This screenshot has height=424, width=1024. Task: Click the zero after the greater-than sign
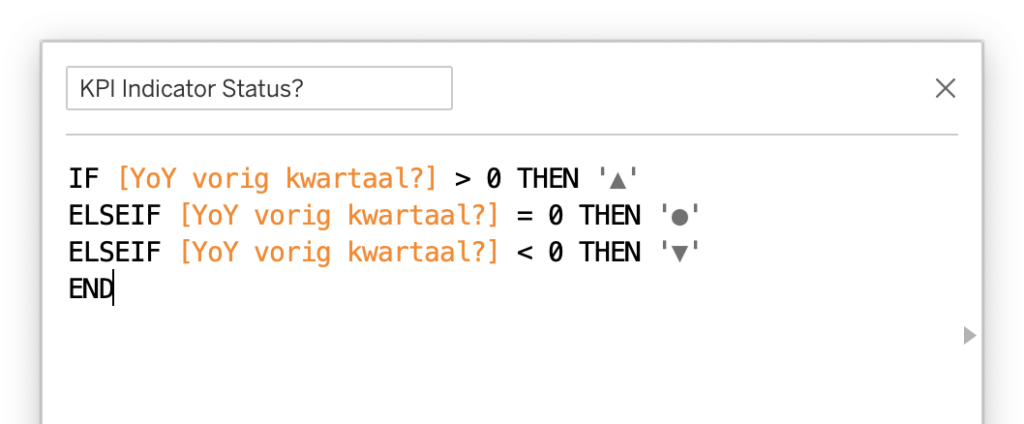[x=493, y=179]
